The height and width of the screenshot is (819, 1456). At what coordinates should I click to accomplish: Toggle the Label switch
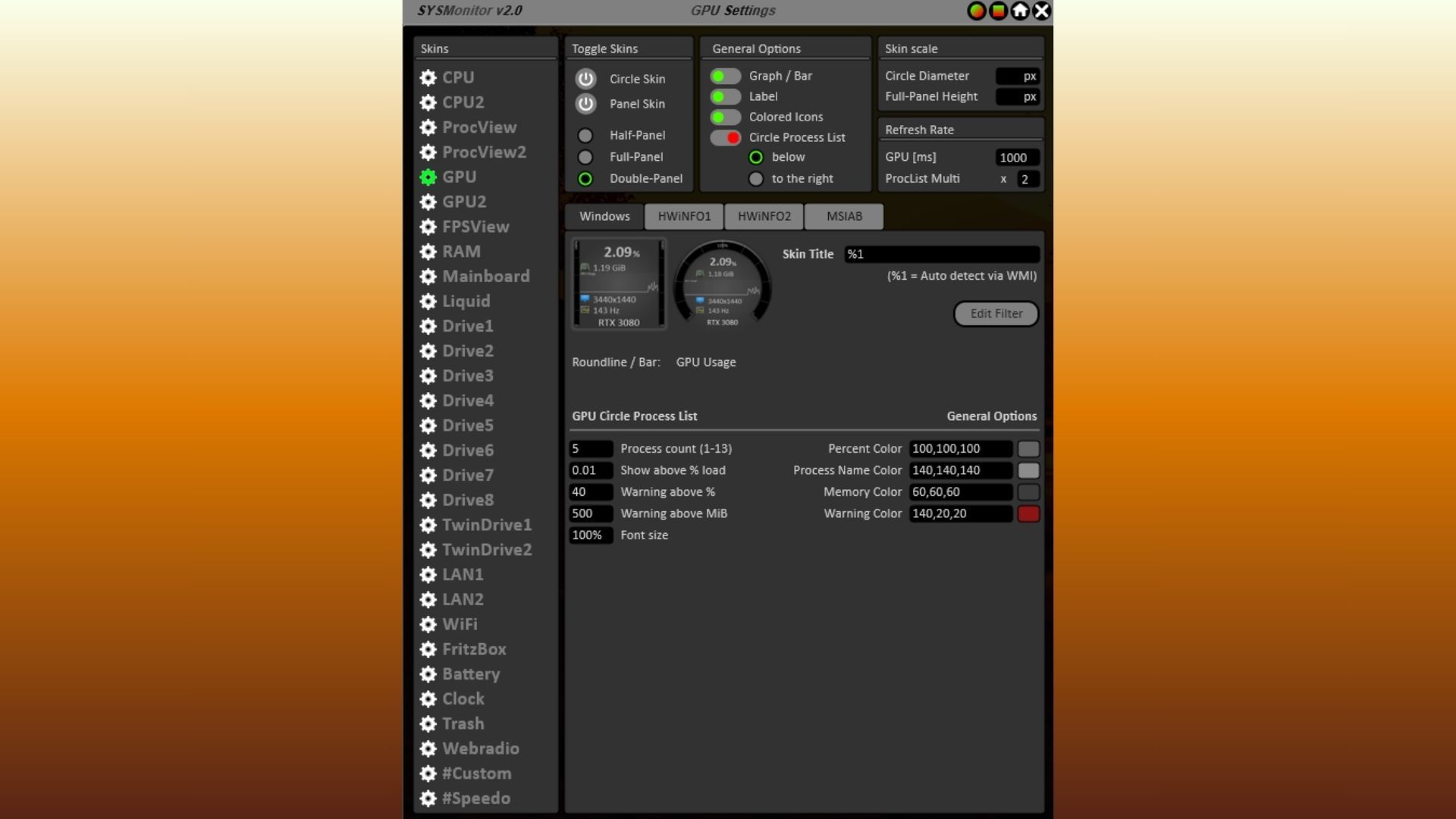(x=725, y=96)
